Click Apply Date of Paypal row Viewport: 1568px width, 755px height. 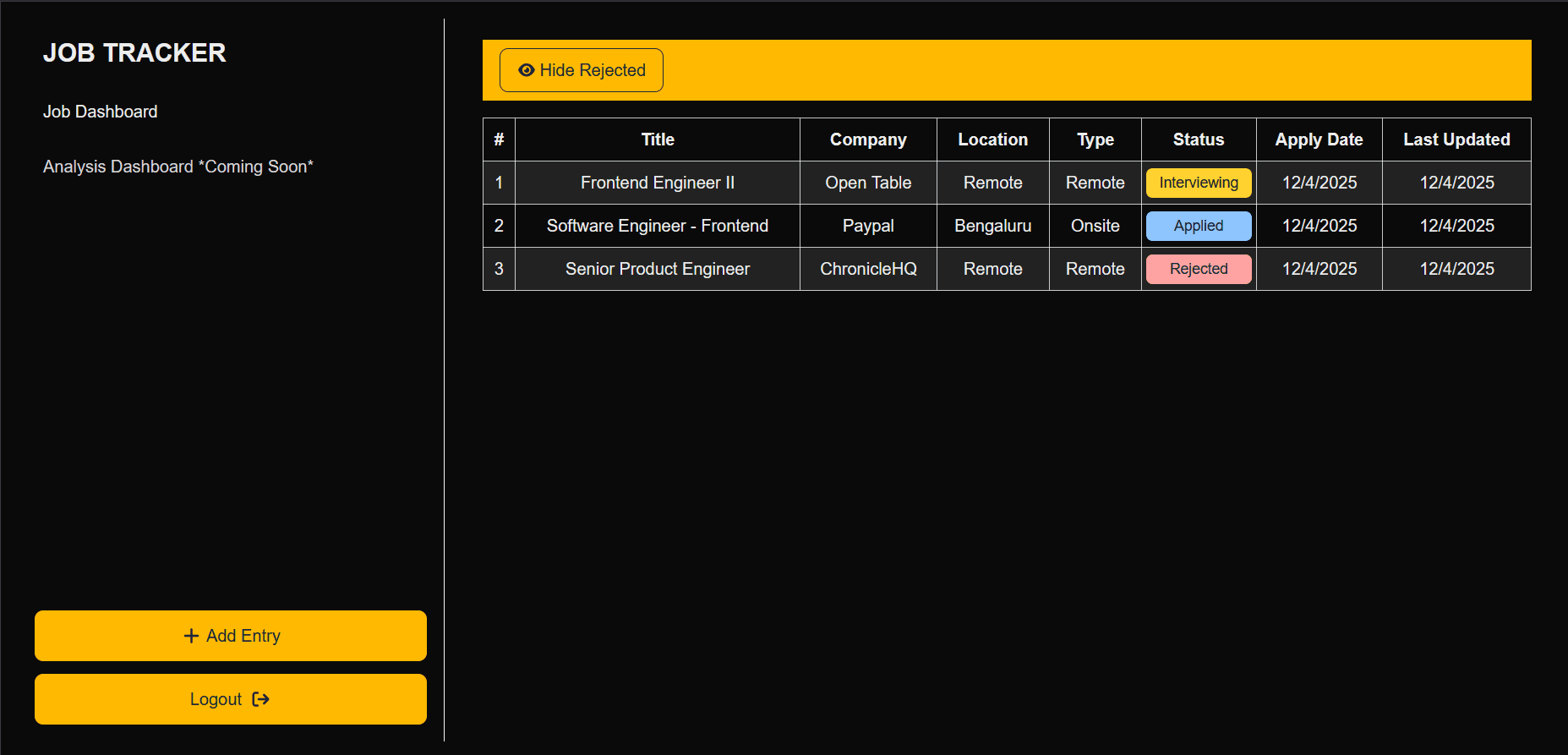1319,226
